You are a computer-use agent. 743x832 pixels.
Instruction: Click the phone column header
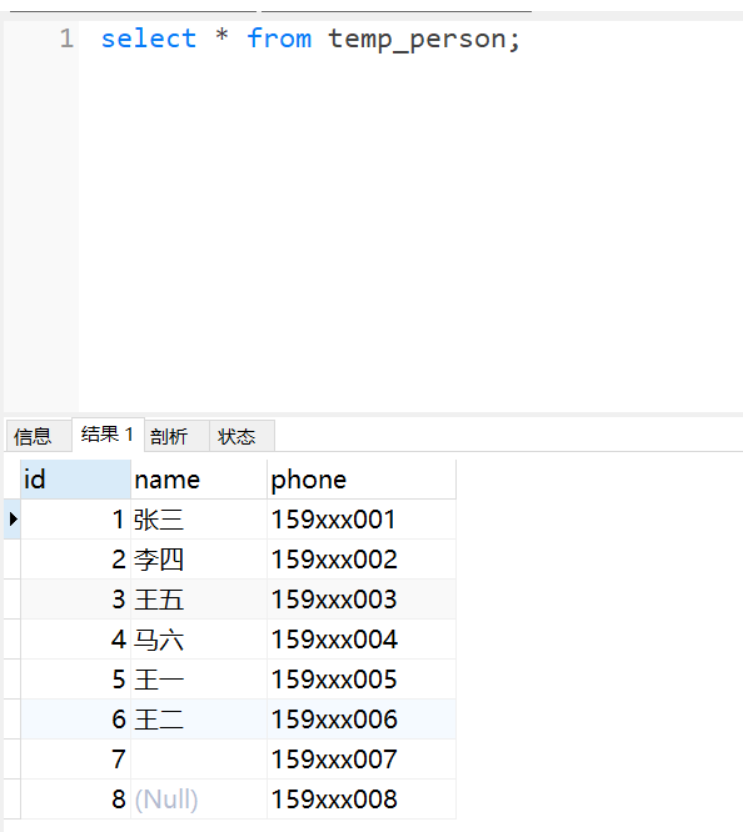pyautogui.click(x=361, y=480)
